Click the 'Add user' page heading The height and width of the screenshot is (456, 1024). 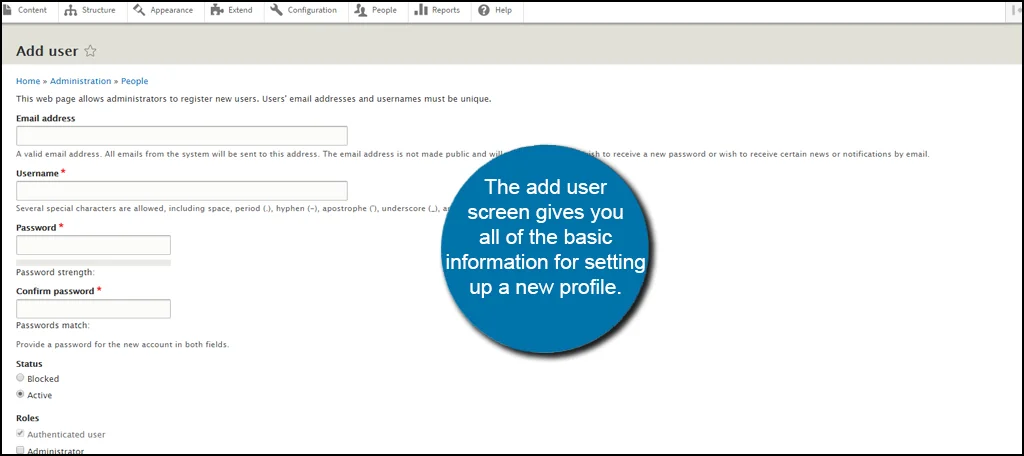(47, 51)
